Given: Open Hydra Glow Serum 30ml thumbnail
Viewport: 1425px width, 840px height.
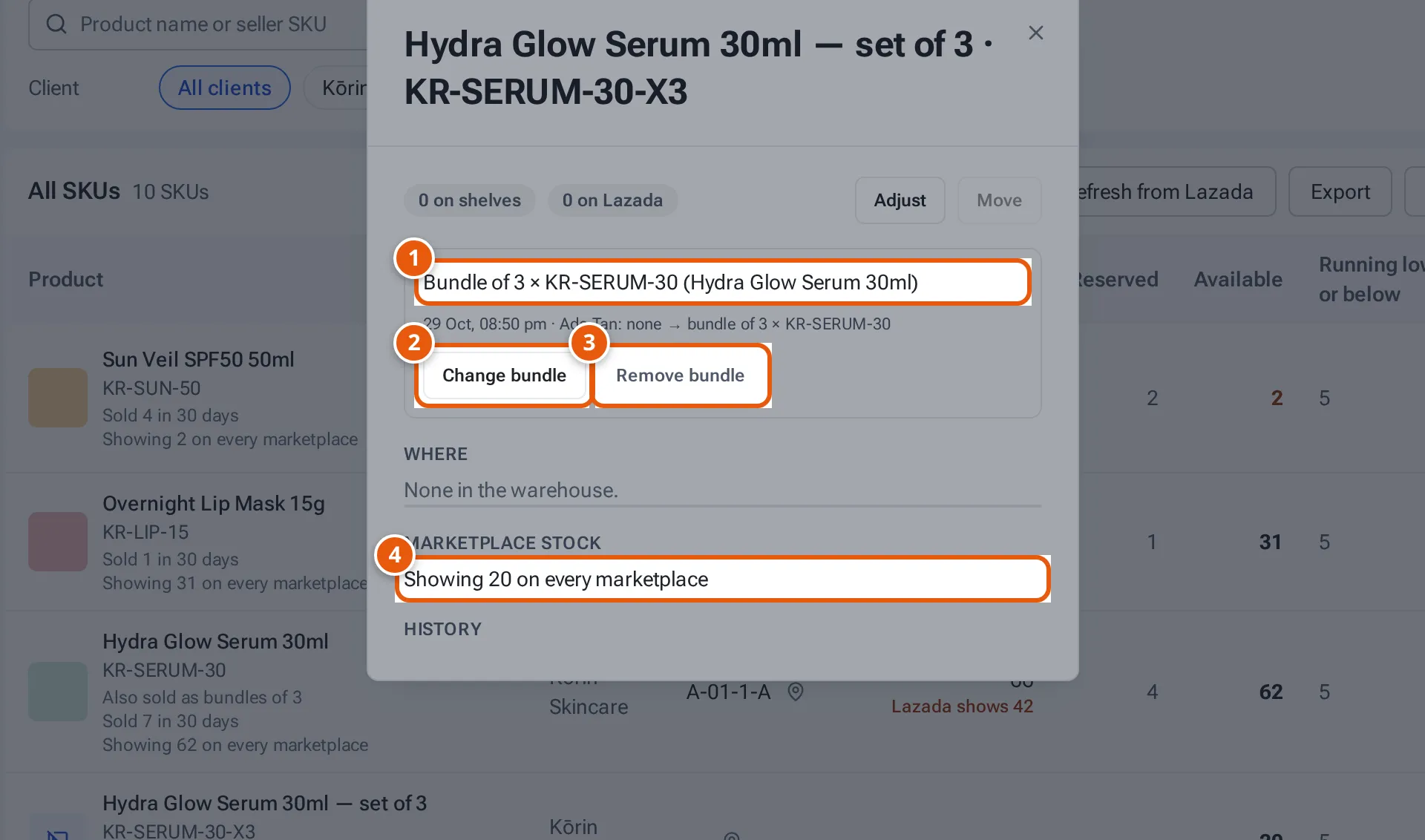Looking at the screenshot, I should pyautogui.click(x=58, y=692).
